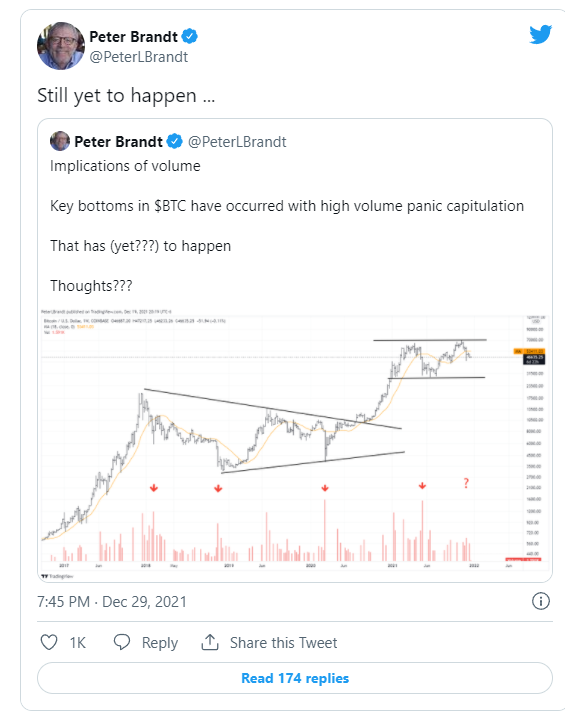The image size is (565, 715).
Task: Click the verified badge in the quoted tweet
Action: coord(174,141)
